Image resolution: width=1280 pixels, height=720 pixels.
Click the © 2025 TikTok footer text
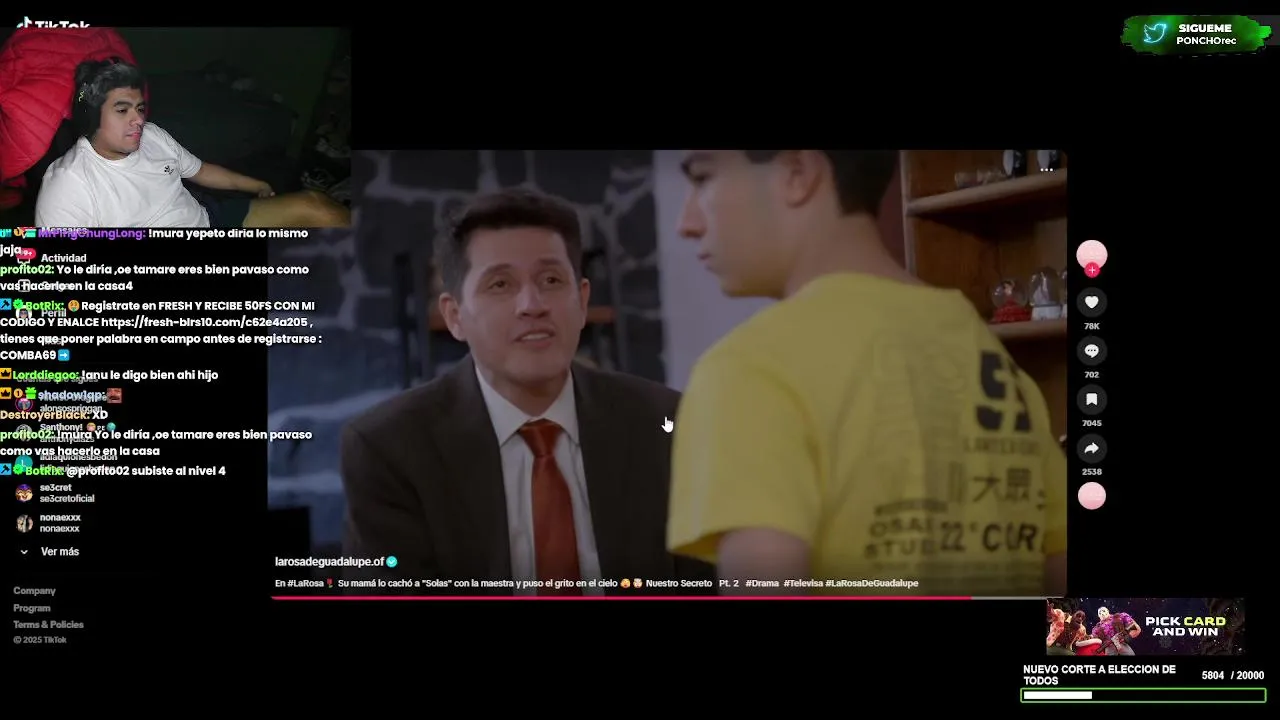(40, 640)
